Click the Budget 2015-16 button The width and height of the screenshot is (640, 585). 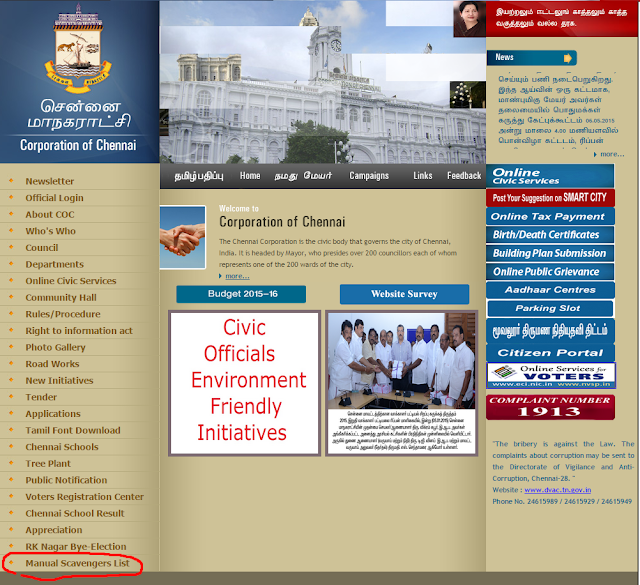point(241,294)
